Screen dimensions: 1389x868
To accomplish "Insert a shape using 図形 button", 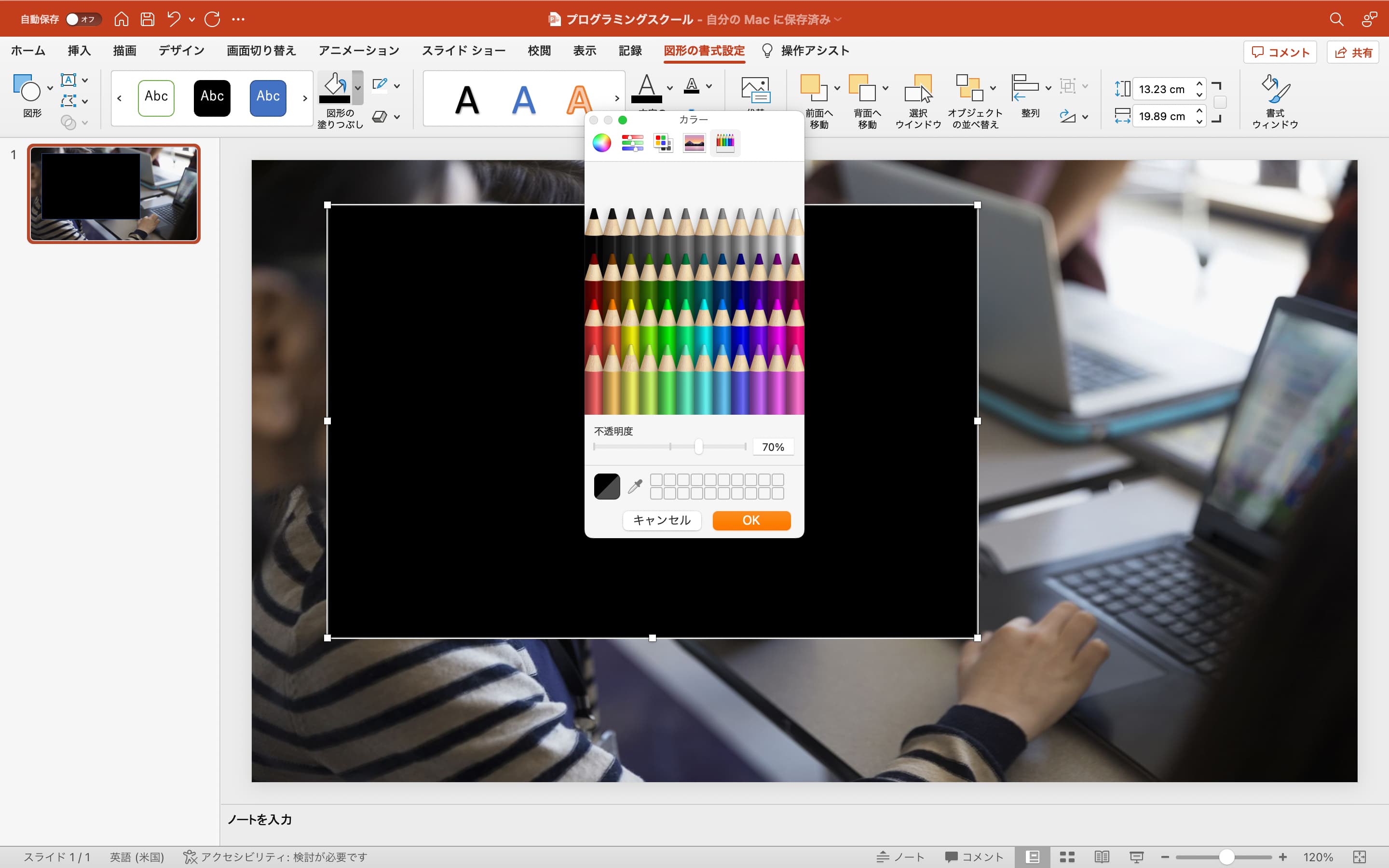I will tap(31, 96).
